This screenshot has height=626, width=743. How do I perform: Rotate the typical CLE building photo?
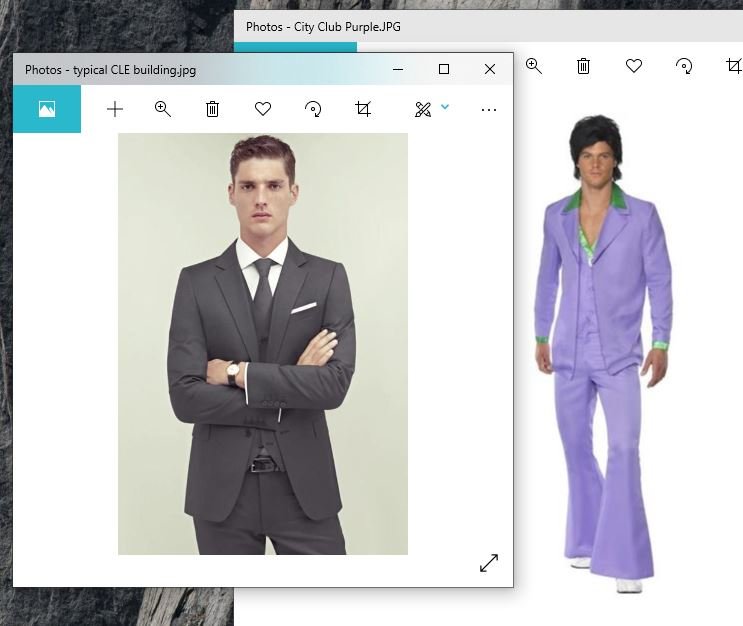click(x=313, y=109)
